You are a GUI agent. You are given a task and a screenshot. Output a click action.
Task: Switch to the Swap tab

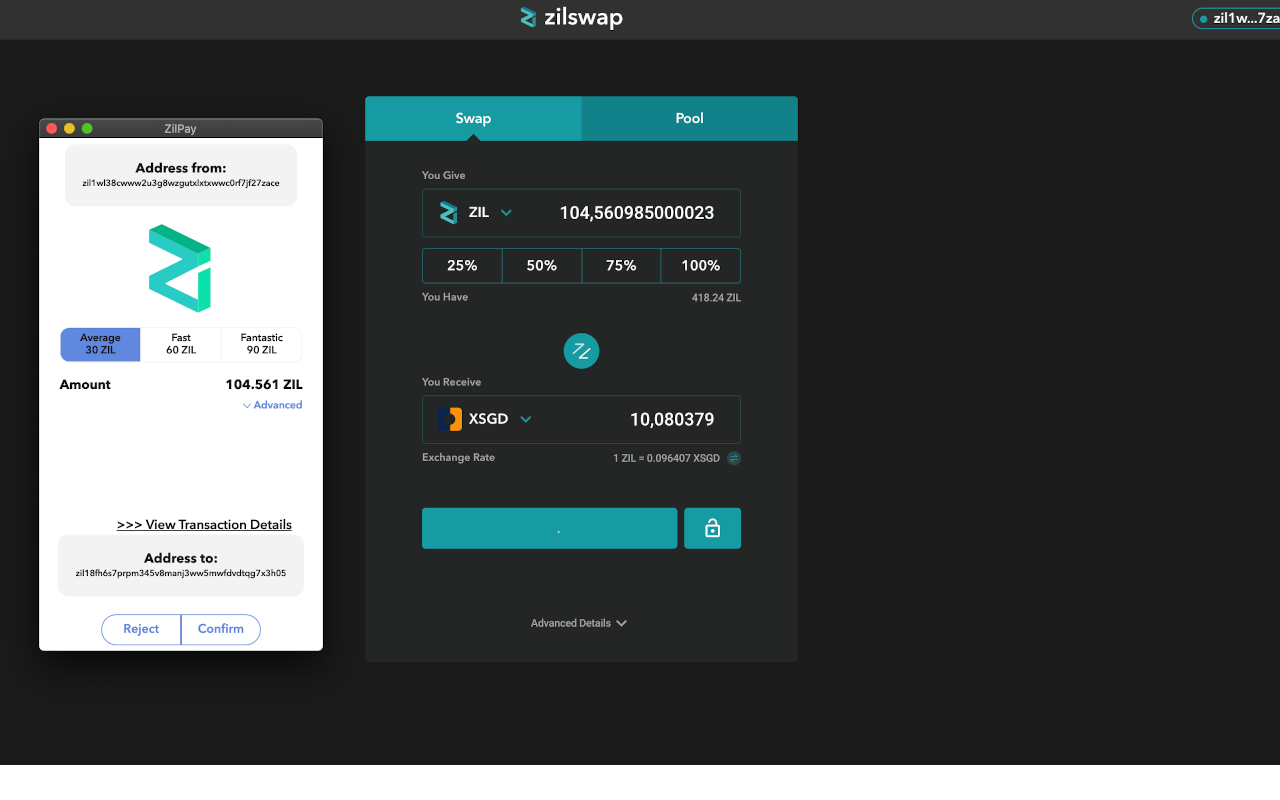click(x=473, y=118)
